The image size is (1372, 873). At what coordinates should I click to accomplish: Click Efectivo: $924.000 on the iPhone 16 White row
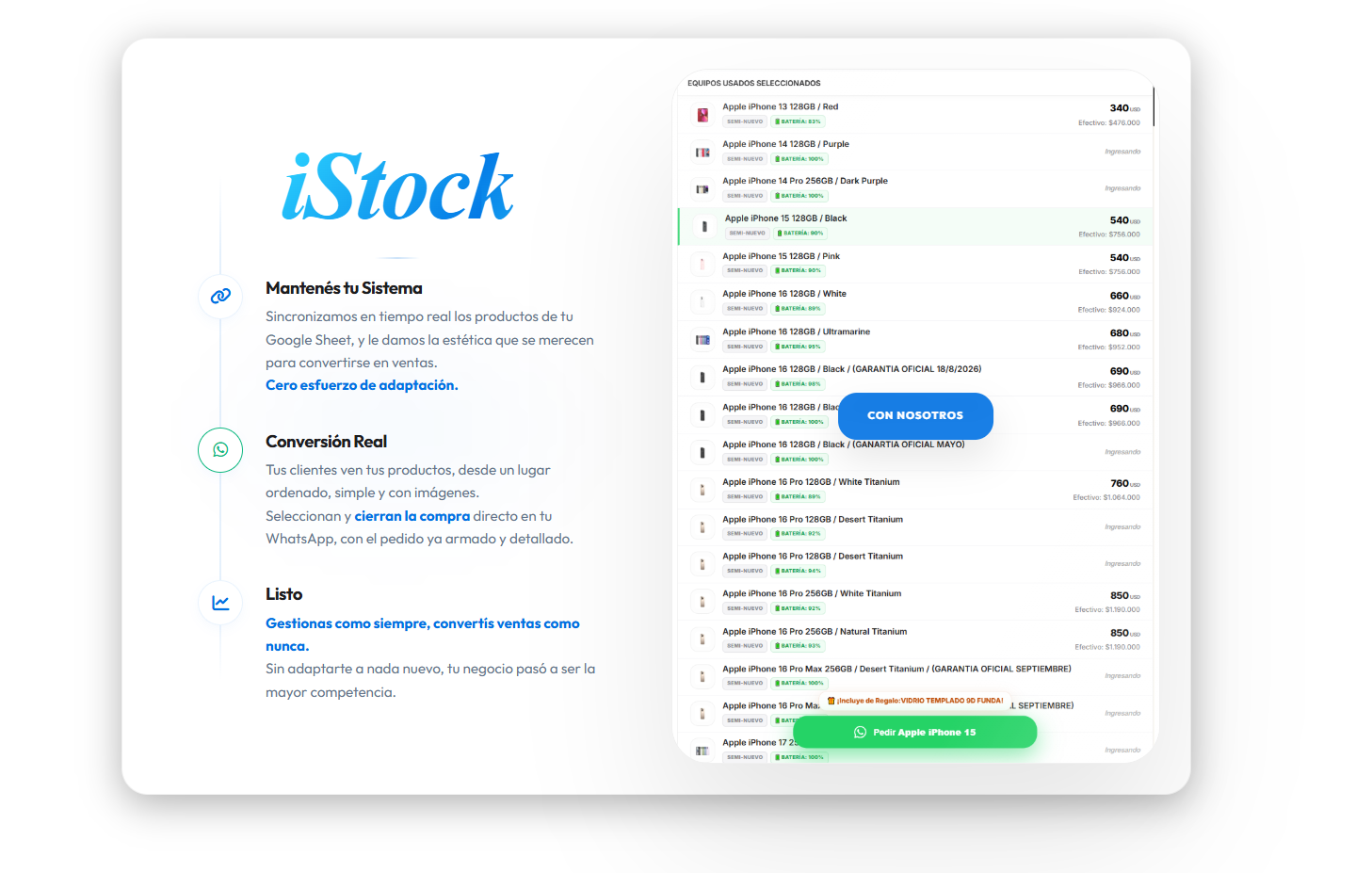click(1109, 310)
